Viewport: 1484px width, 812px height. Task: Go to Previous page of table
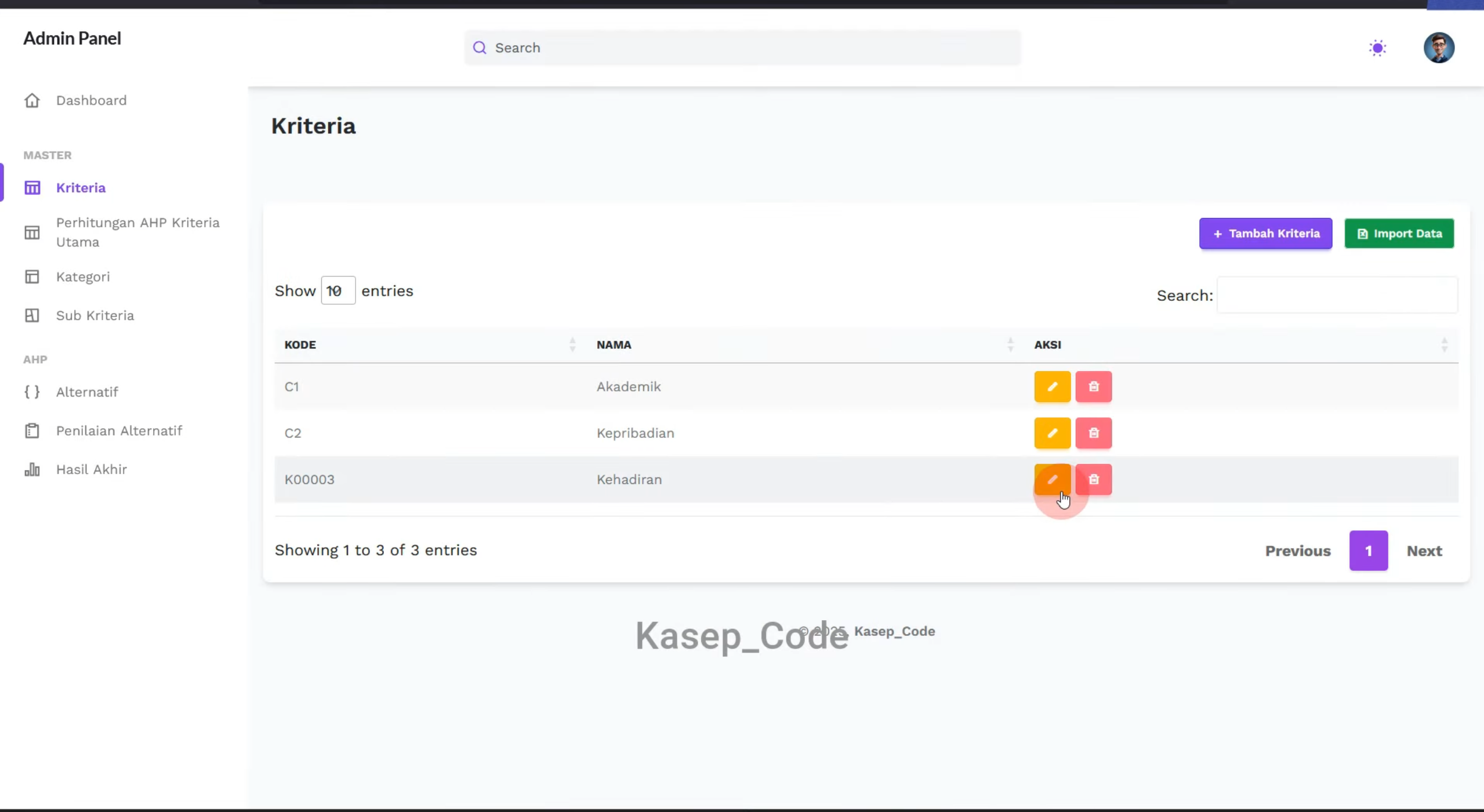point(1298,551)
